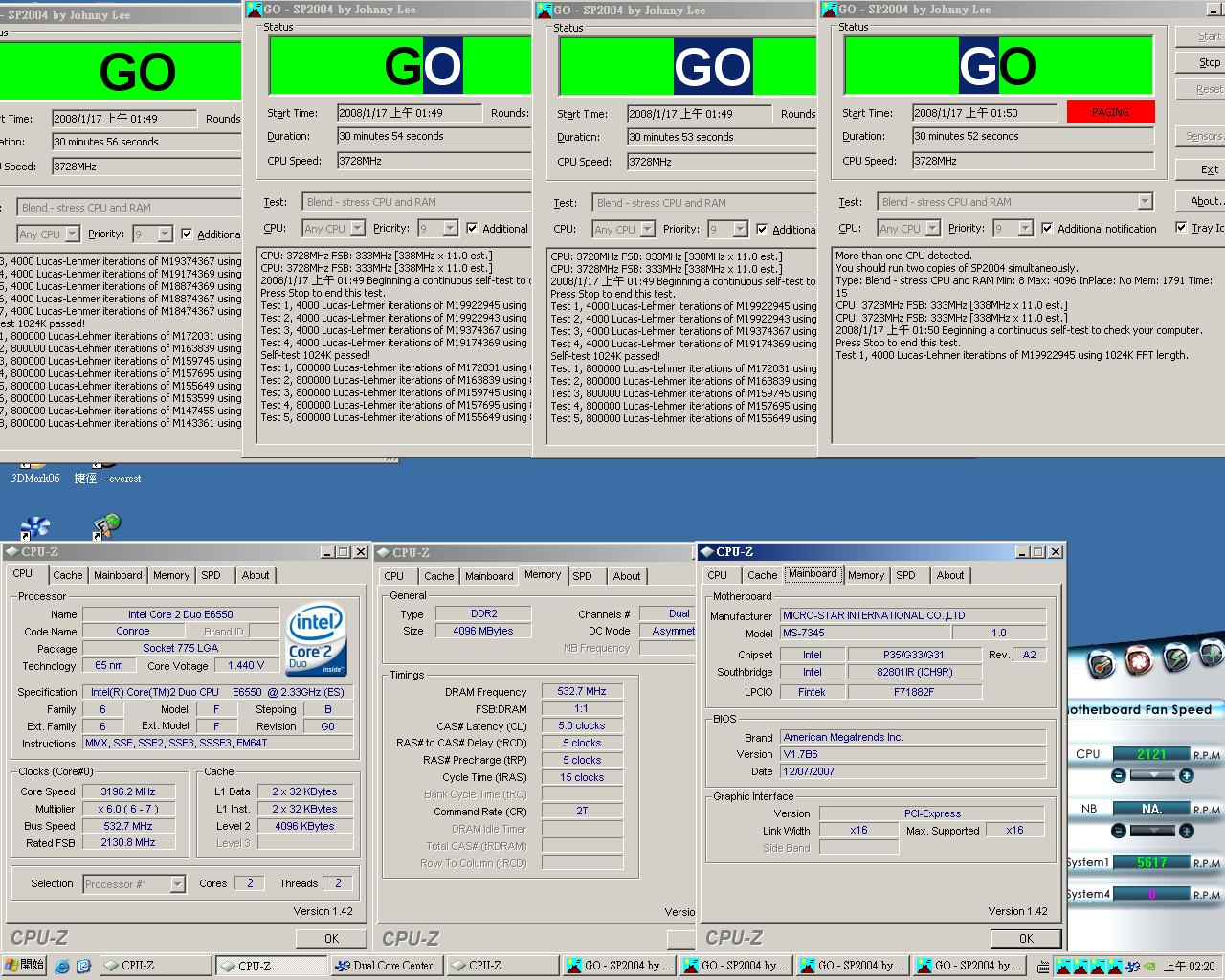Click DRAM Frequency value 532.7 MHz

tap(582, 691)
